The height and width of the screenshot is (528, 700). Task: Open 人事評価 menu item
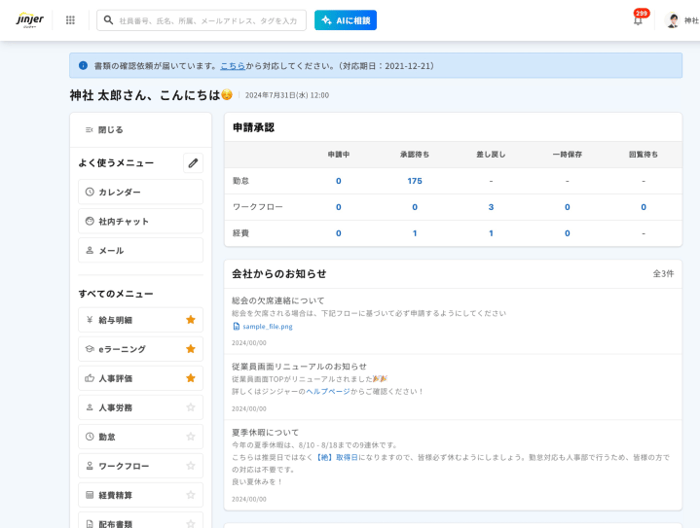click(141, 378)
